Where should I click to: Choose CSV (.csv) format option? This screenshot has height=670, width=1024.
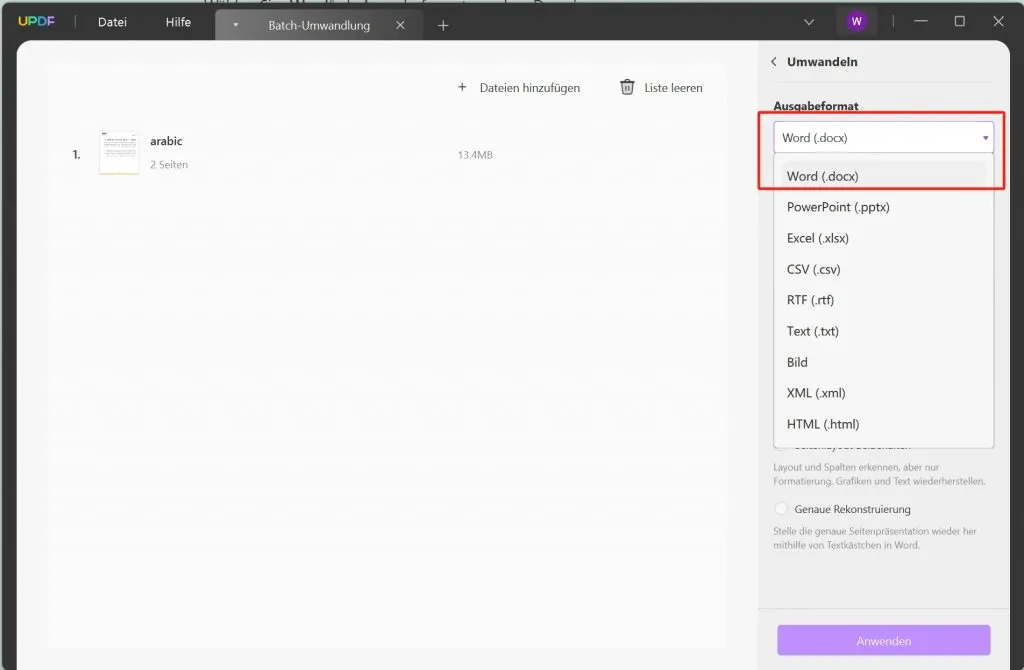[x=883, y=269]
